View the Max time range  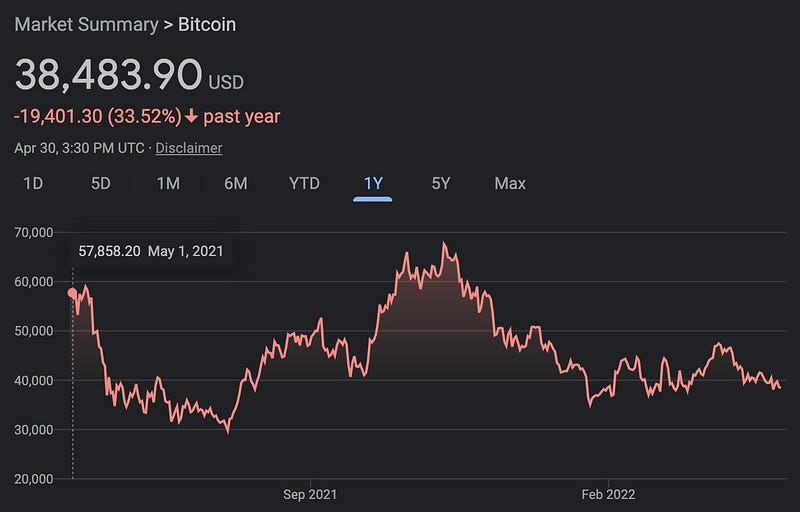pos(510,183)
